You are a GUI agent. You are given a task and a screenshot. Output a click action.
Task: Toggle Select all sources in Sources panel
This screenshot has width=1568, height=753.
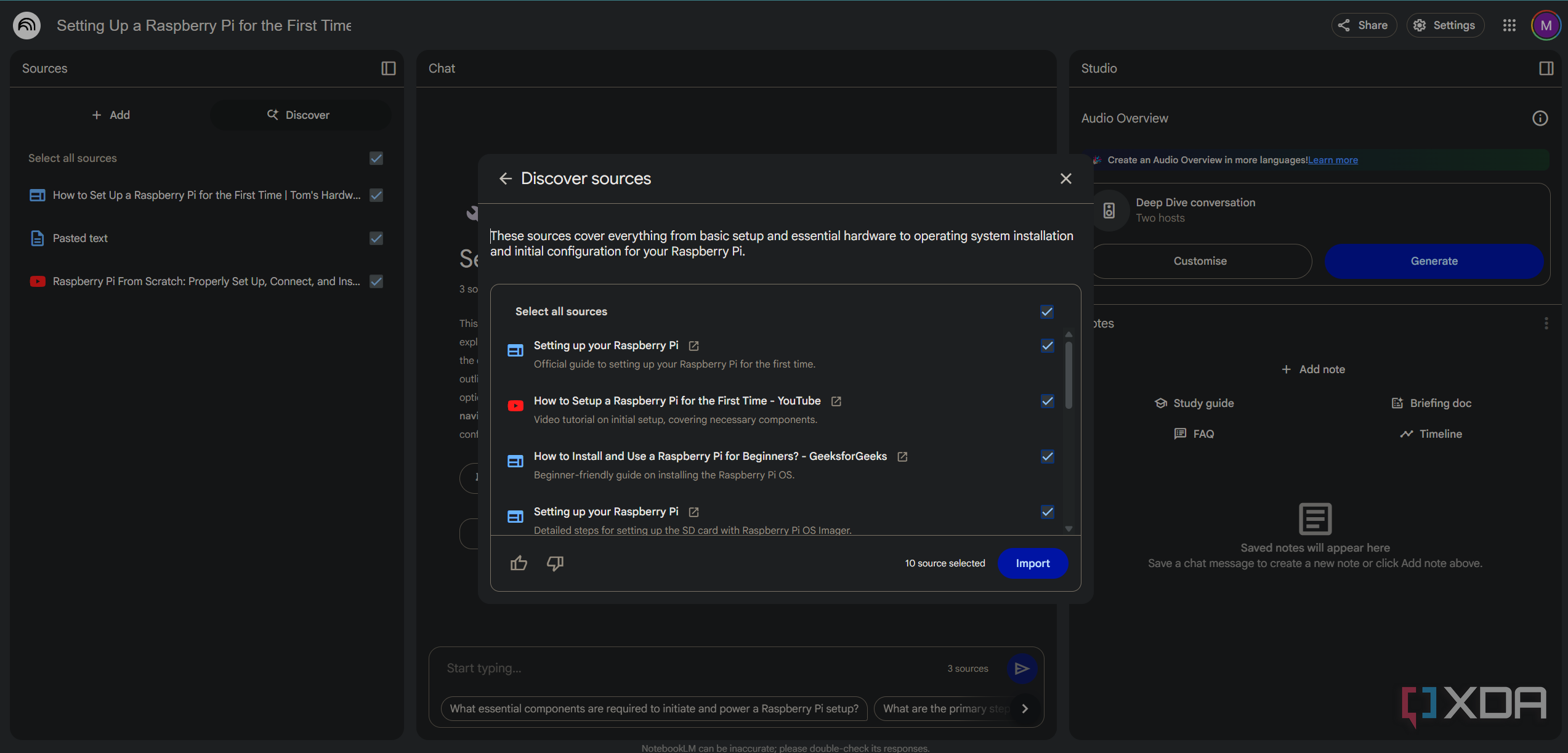point(376,158)
